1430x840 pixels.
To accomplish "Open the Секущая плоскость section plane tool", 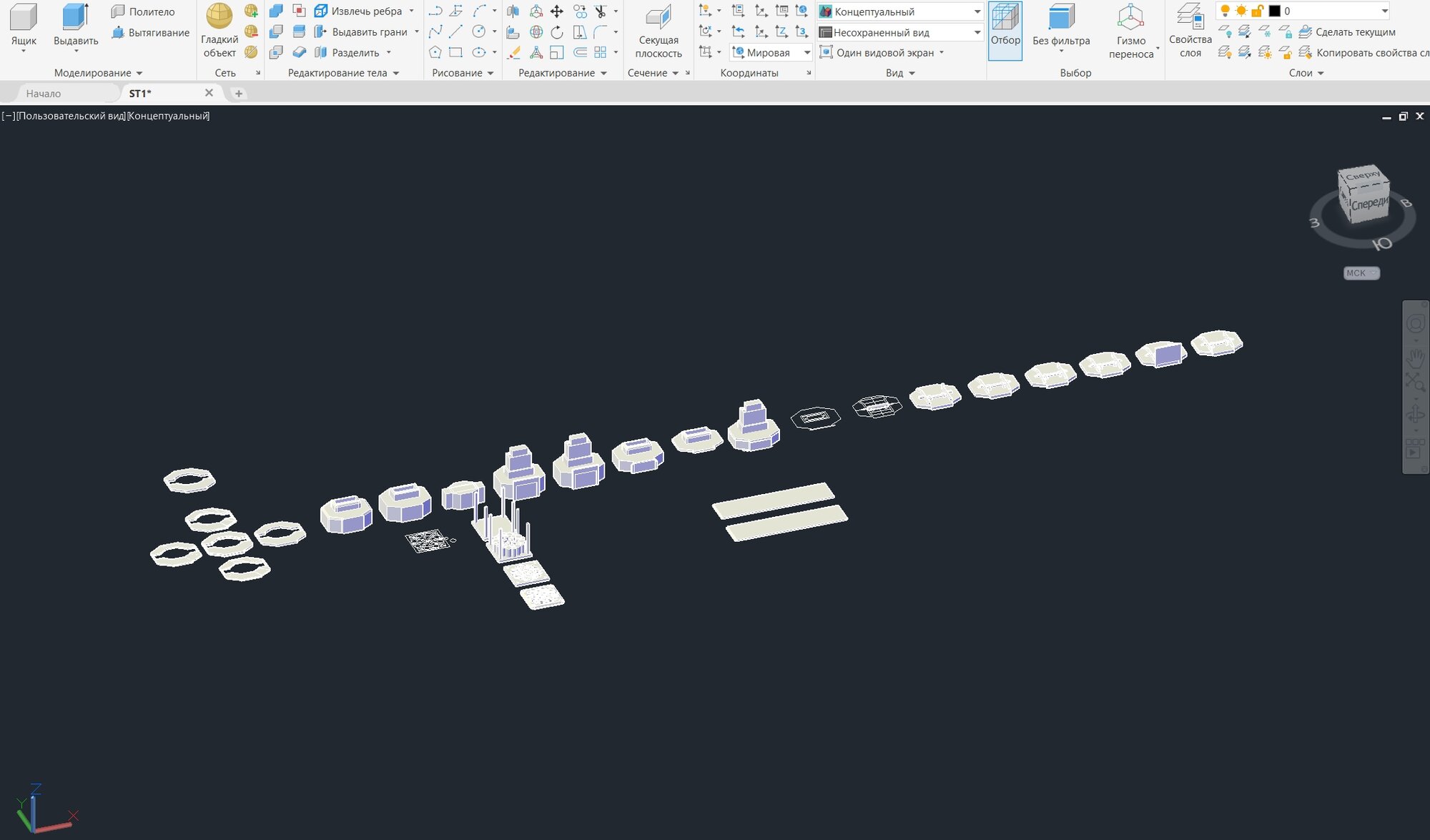I will (658, 19).
